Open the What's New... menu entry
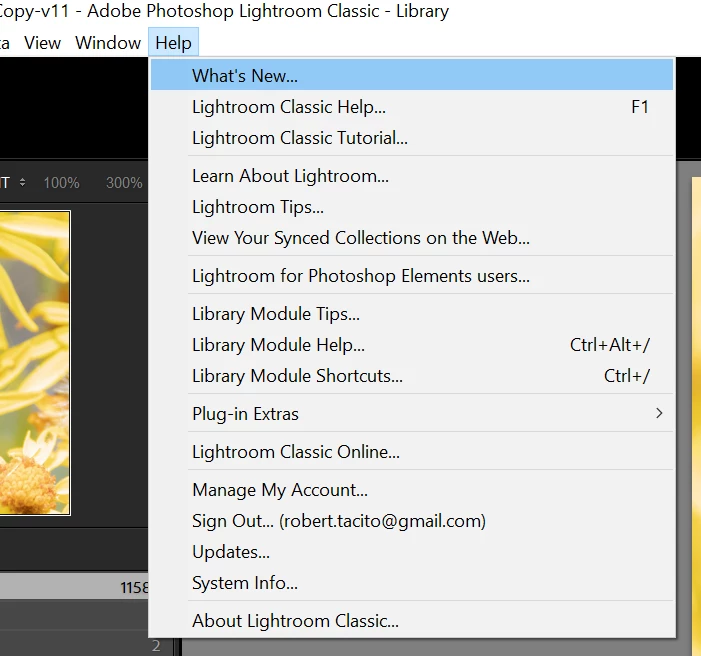 pyautogui.click(x=412, y=75)
